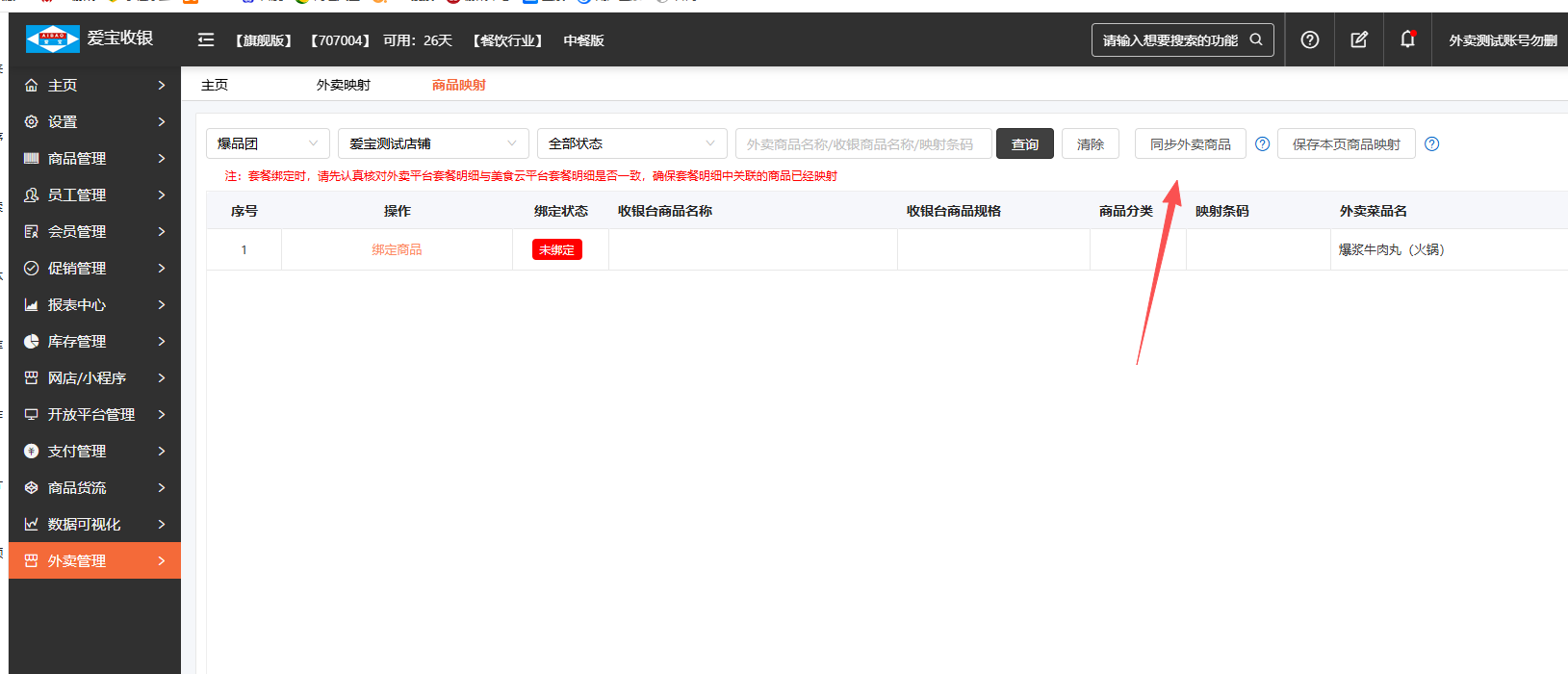
Task: Expand 报表中心 sidebar menu
Action: pyautogui.click(x=94, y=304)
